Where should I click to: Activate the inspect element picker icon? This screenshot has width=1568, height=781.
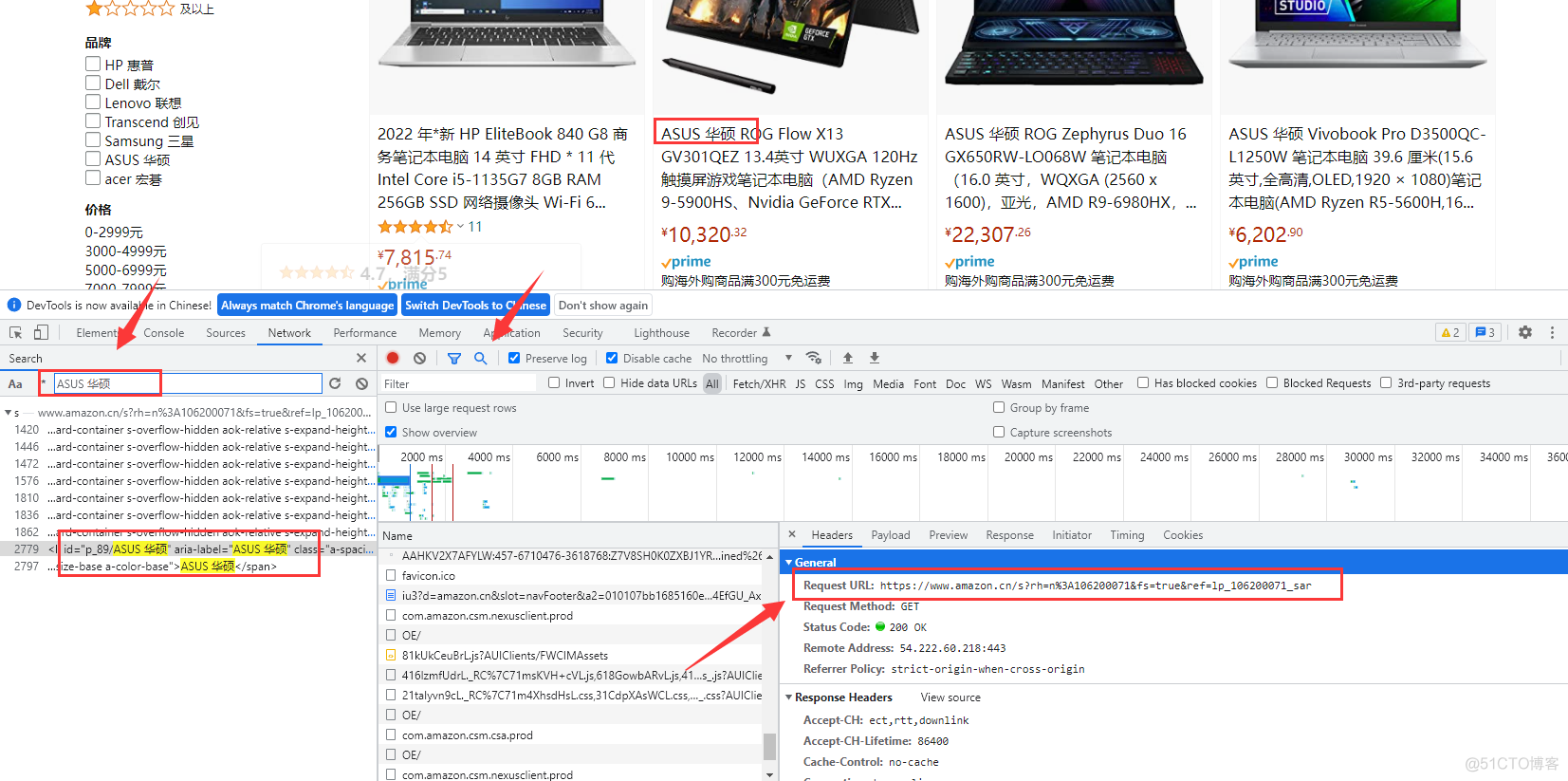point(16,332)
